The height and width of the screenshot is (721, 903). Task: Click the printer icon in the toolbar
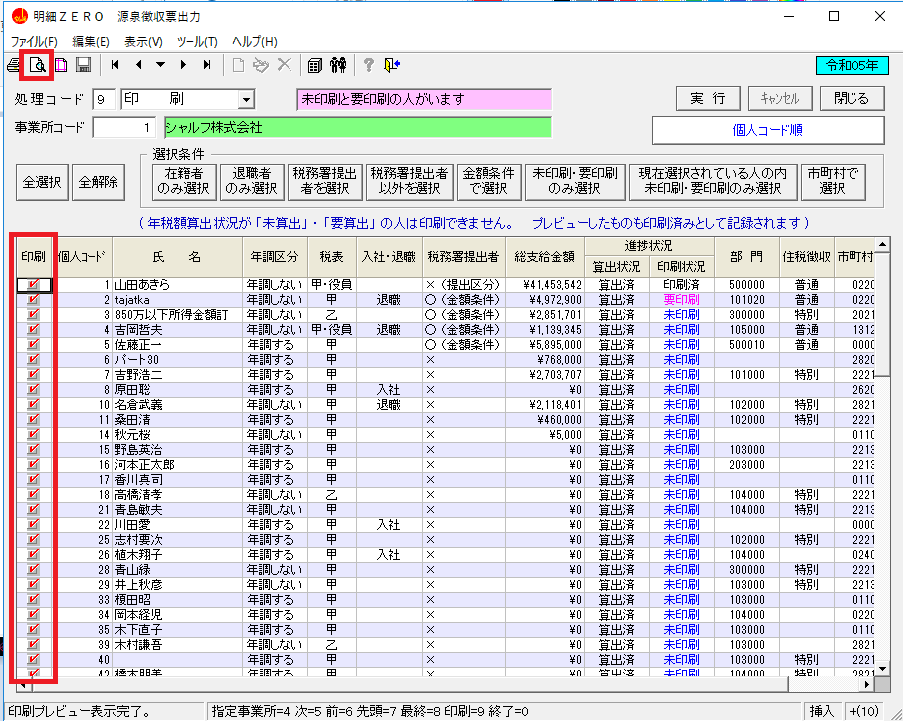13,65
